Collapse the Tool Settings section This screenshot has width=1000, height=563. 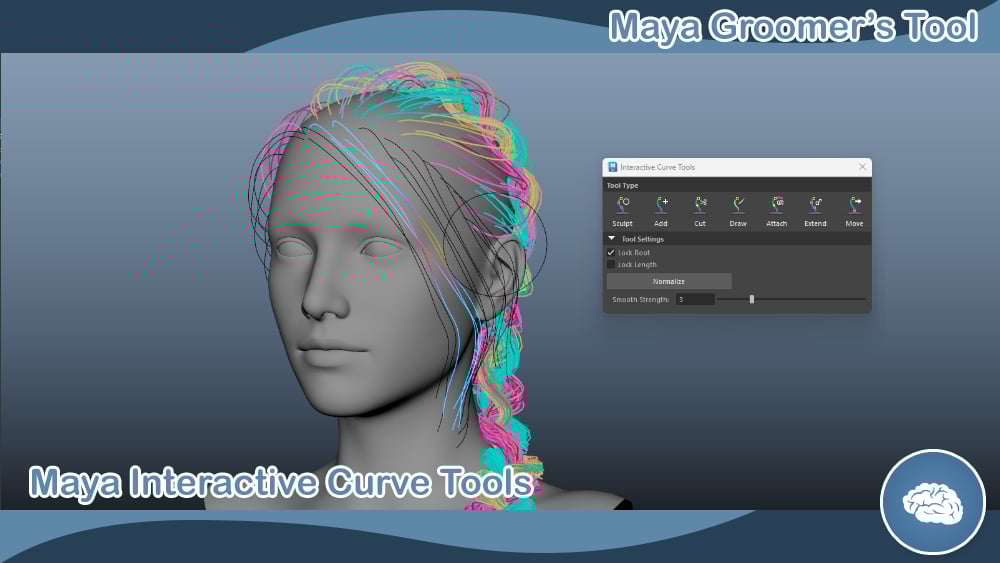click(x=612, y=238)
